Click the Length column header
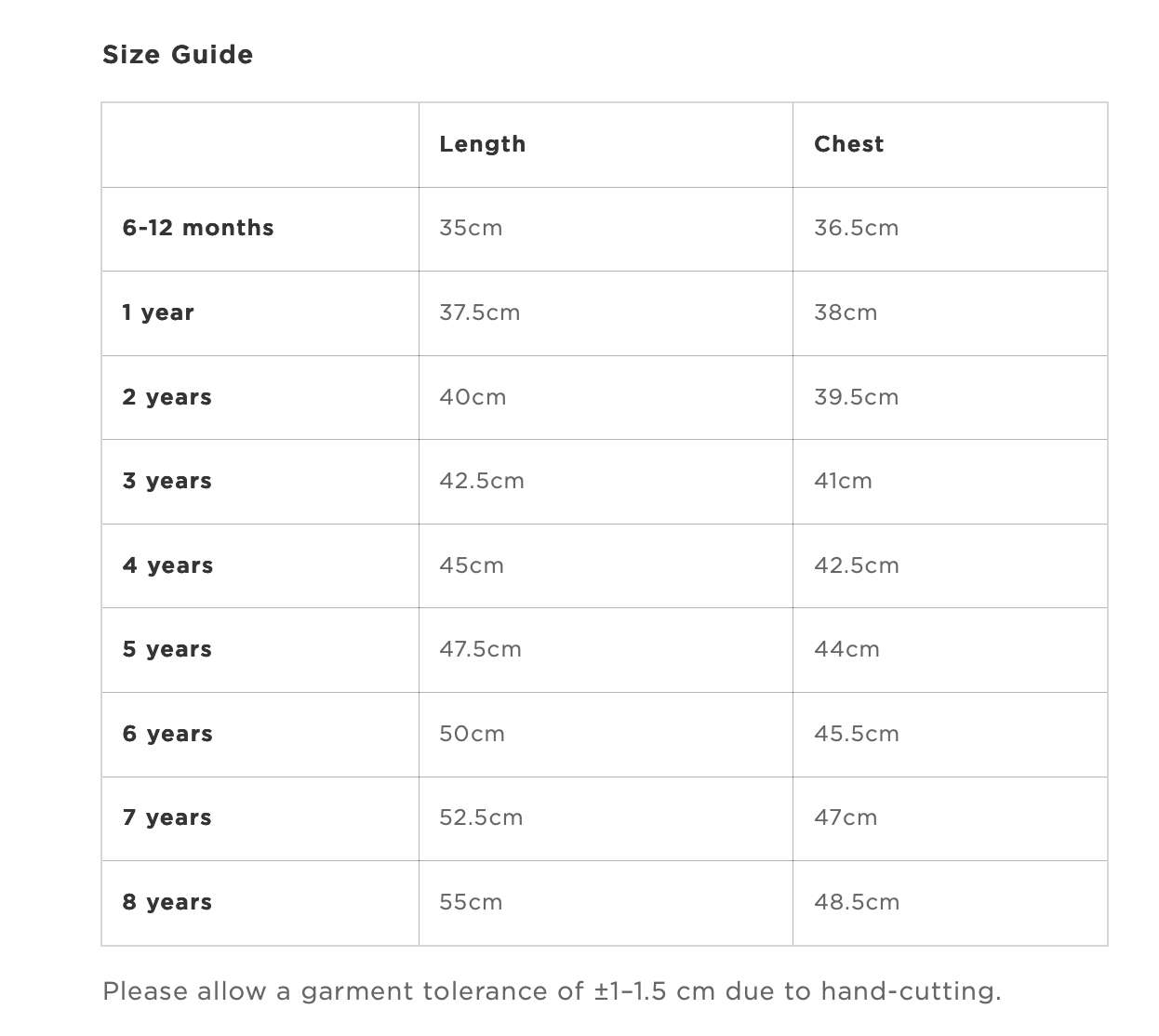1159x1036 pixels. (x=482, y=144)
